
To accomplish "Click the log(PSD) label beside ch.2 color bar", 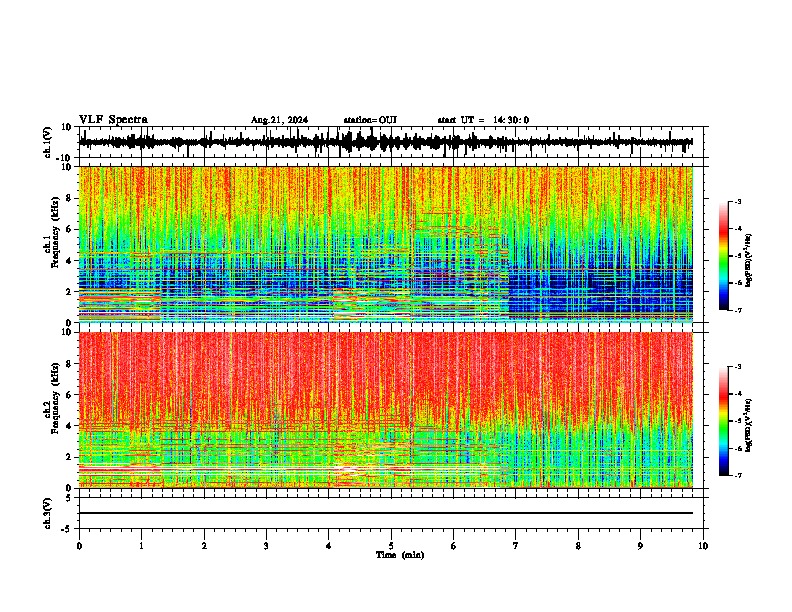I will [749, 425].
